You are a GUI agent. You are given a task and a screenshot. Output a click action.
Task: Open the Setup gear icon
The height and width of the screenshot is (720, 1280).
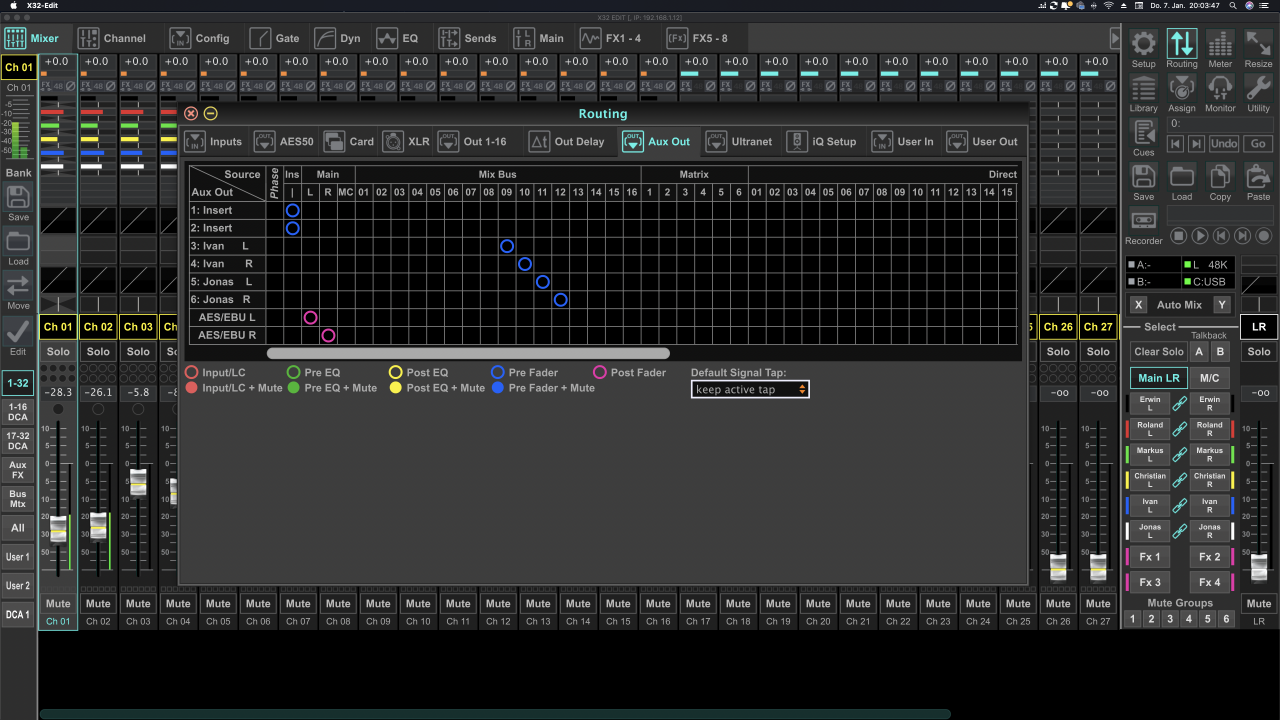point(1143,43)
